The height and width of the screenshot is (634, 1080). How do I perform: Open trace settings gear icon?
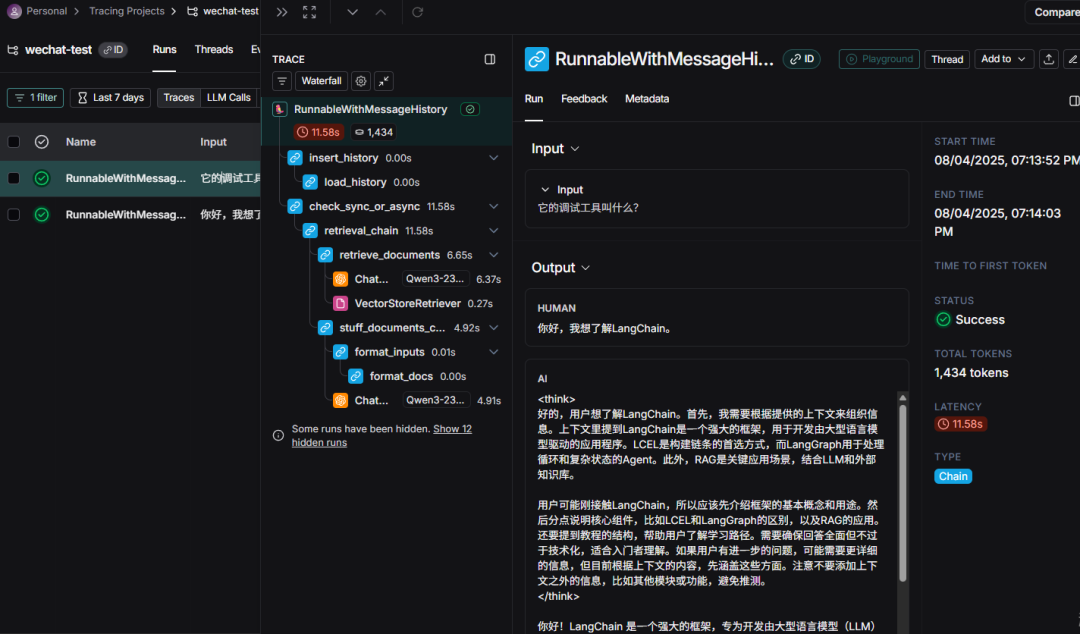[x=361, y=81]
